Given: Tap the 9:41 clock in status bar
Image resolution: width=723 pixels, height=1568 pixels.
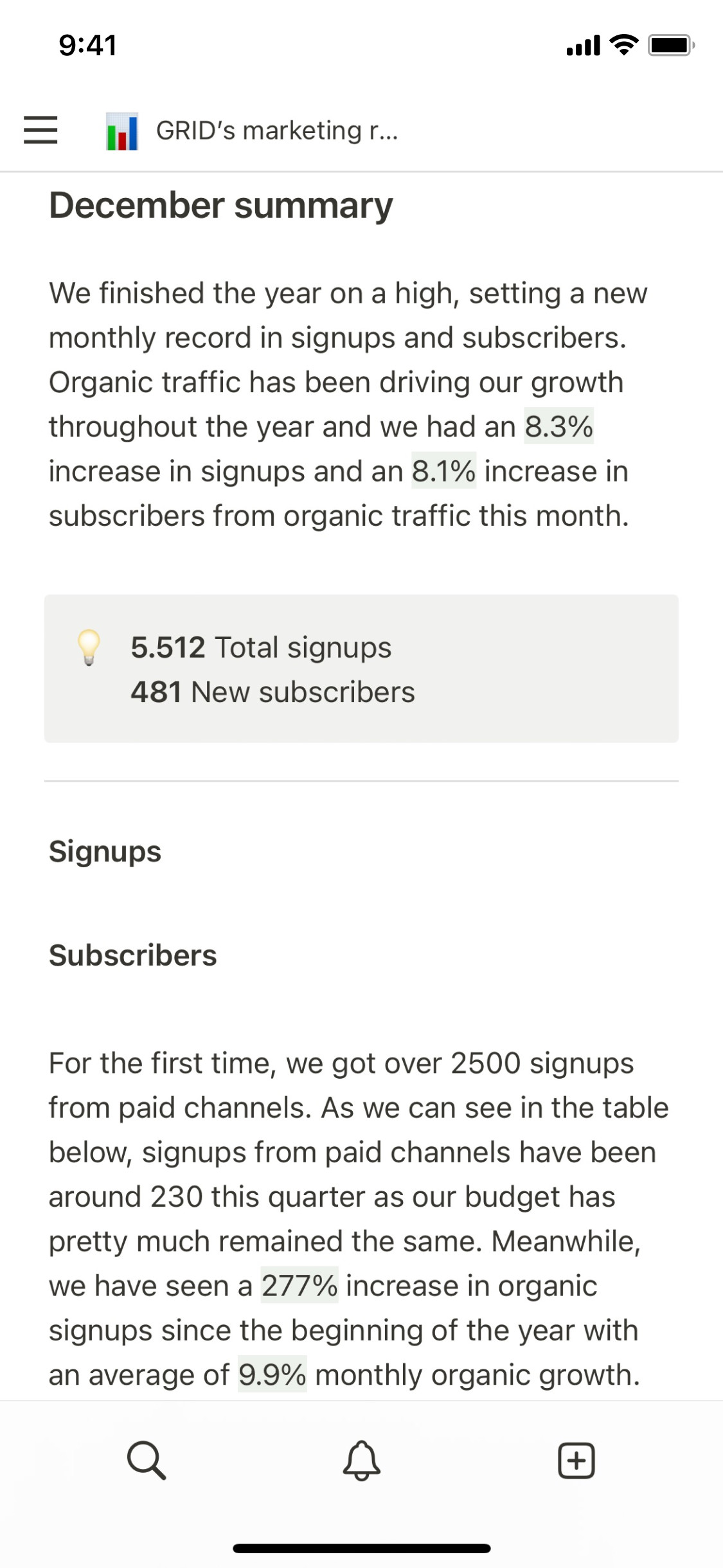Looking at the screenshot, I should (88, 46).
